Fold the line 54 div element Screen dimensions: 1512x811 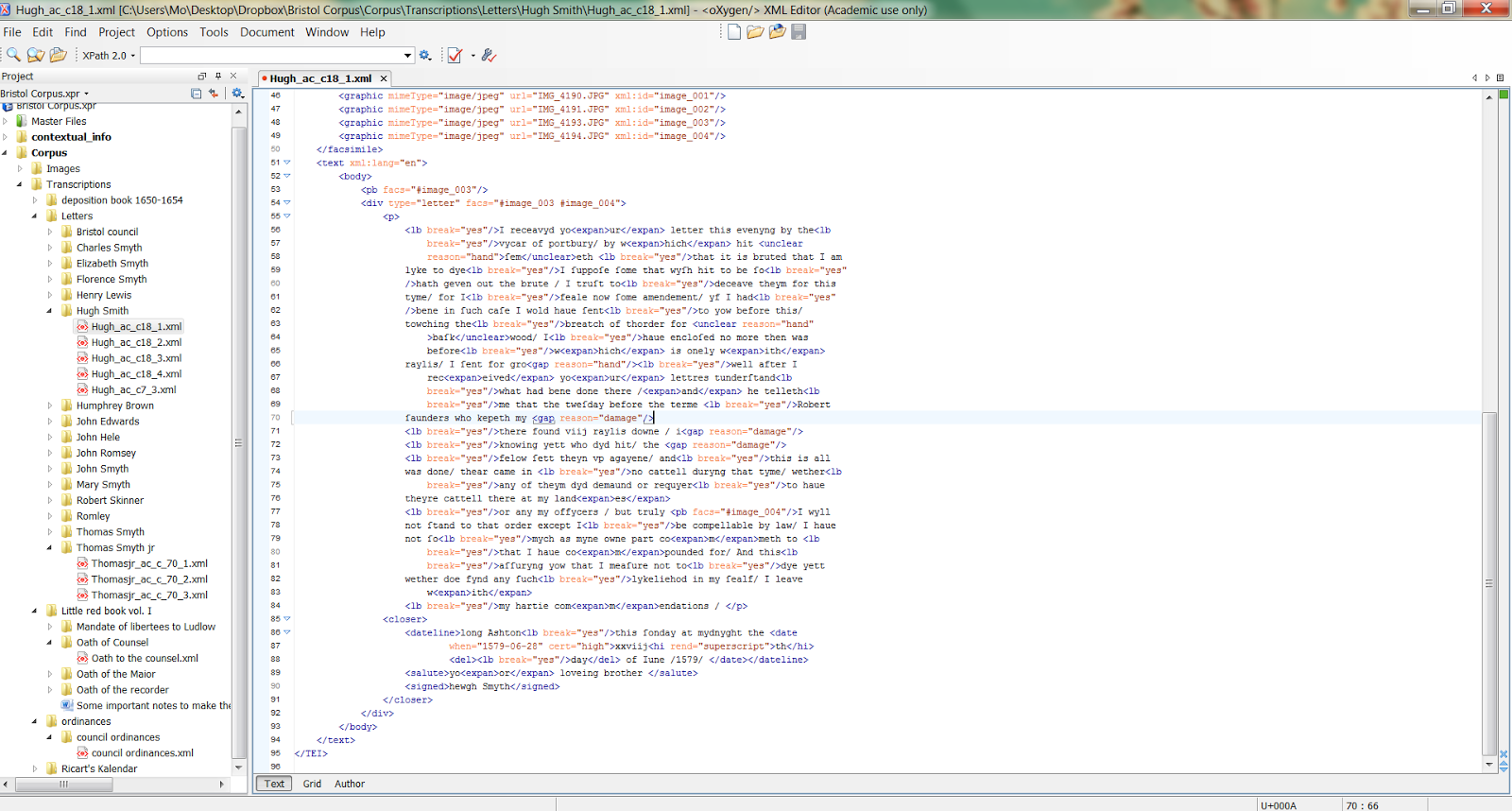(287, 202)
